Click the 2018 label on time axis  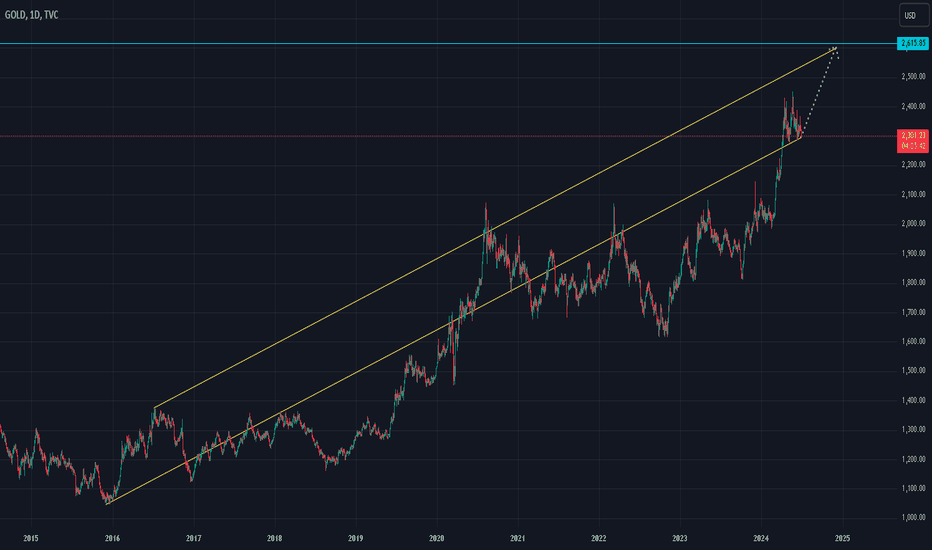click(275, 539)
